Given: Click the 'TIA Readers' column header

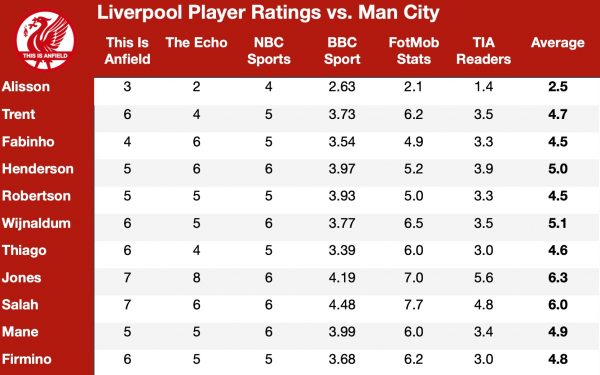Looking at the screenshot, I should (x=483, y=51).
